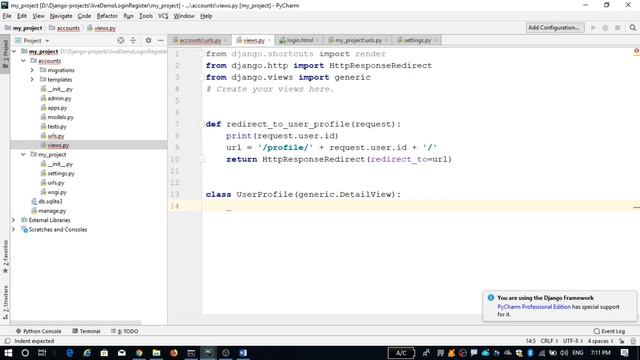Switch to settings.py tab
This screenshot has width=640, height=360.
point(417,40)
